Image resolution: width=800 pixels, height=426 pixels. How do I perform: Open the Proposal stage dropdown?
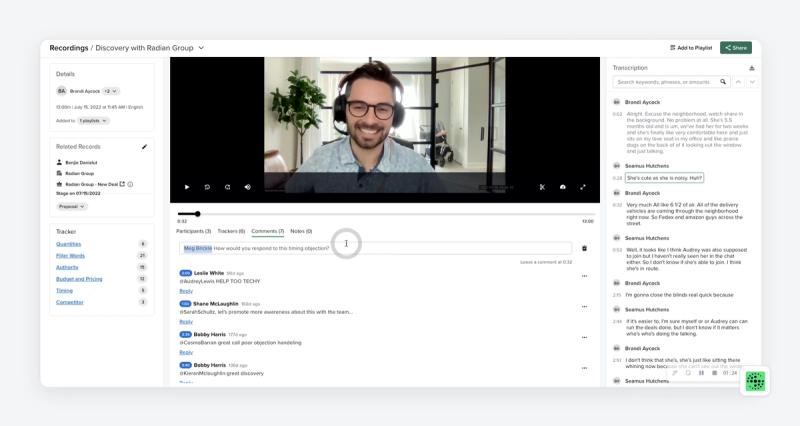click(72, 207)
